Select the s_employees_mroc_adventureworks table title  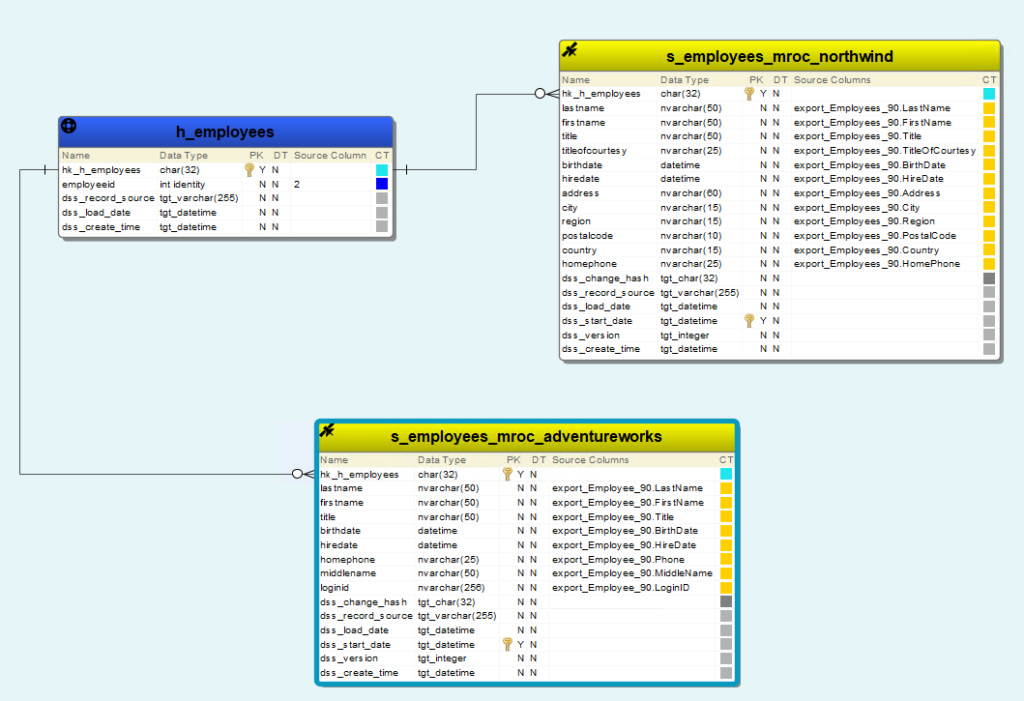pyautogui.click(x=526, y=436)
